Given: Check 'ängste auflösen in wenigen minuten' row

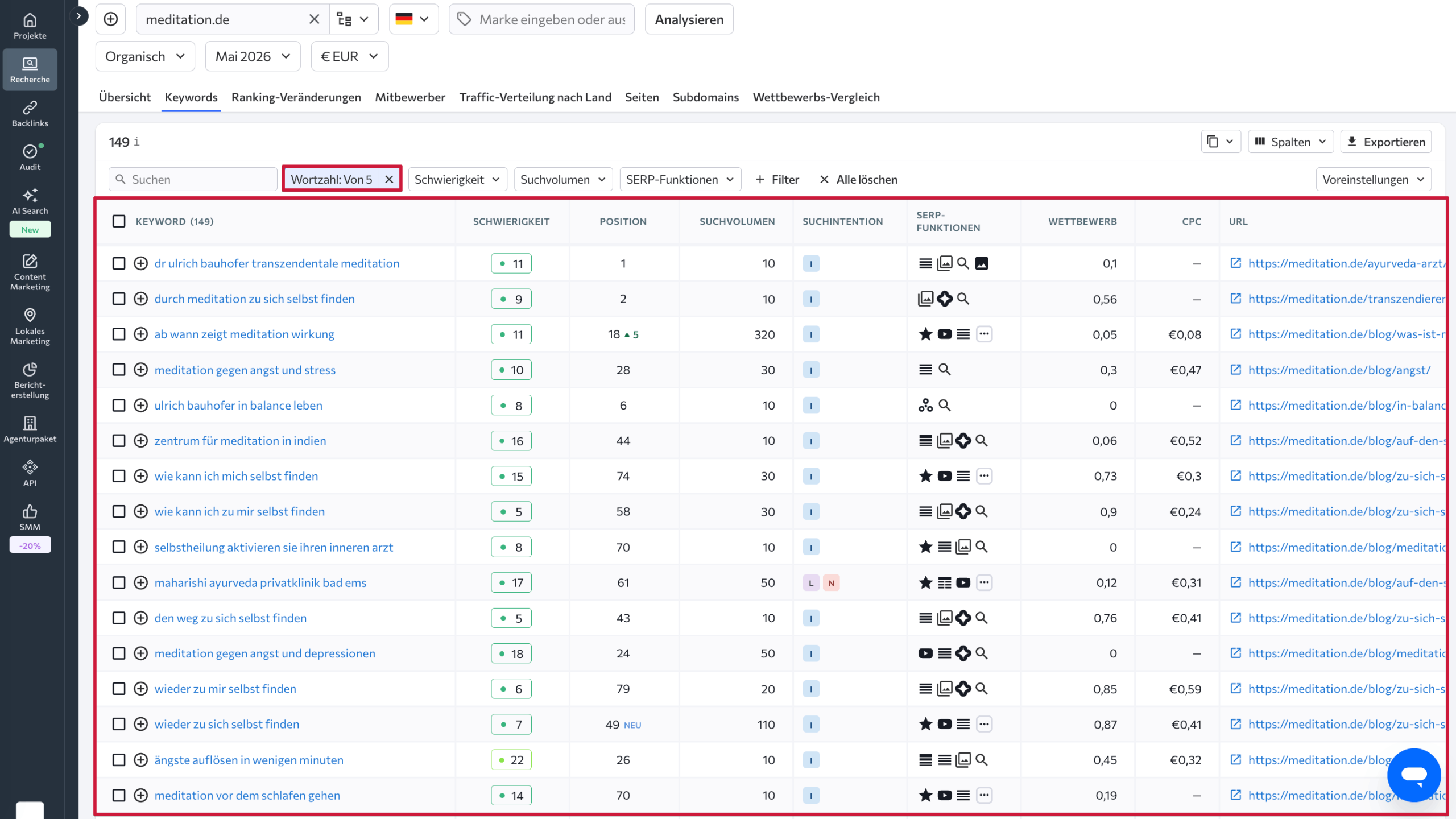Looking at the screenshot, I should (119, 760).
